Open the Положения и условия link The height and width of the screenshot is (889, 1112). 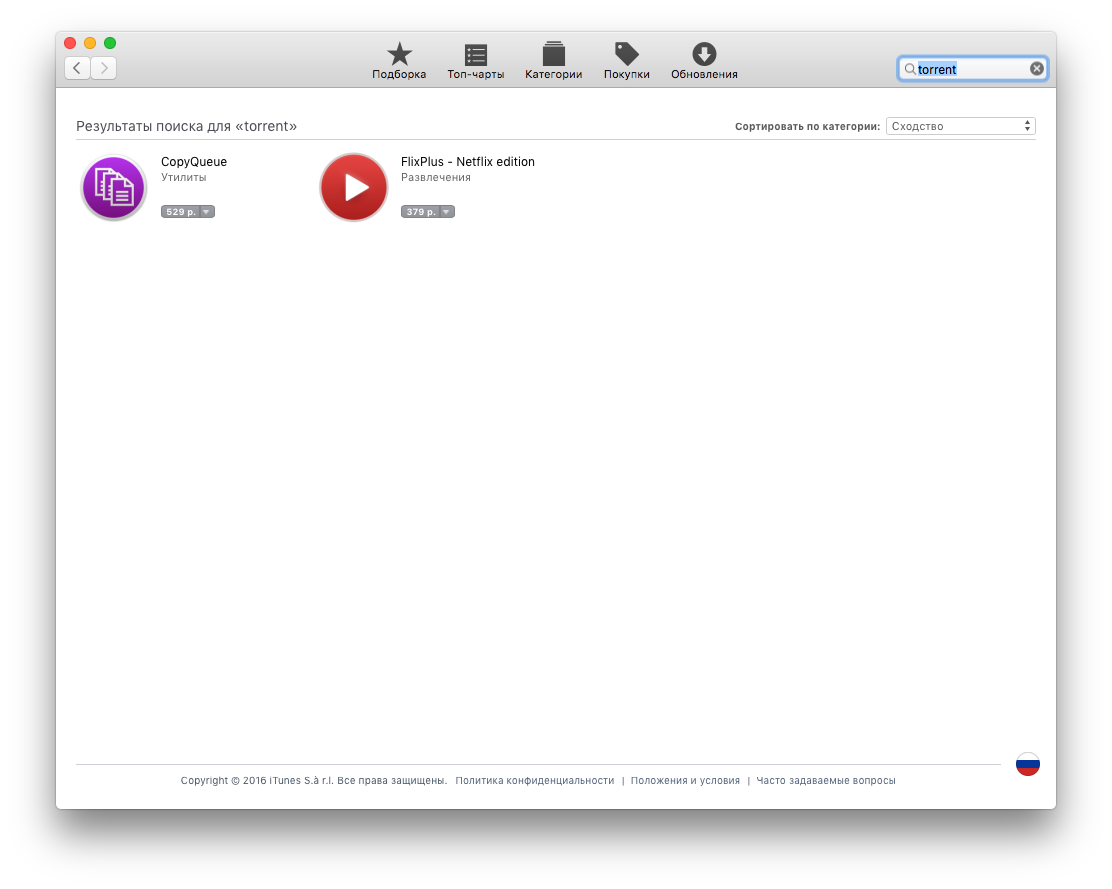click(x=685, y=781)
